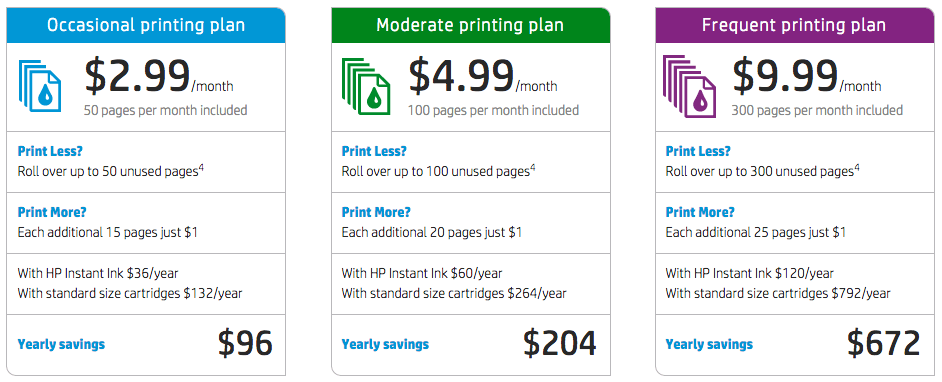Open Print Less link in Occasional plan
Image resolution: width=942 pixels, height=382 pixels.
tap(50, 151)
